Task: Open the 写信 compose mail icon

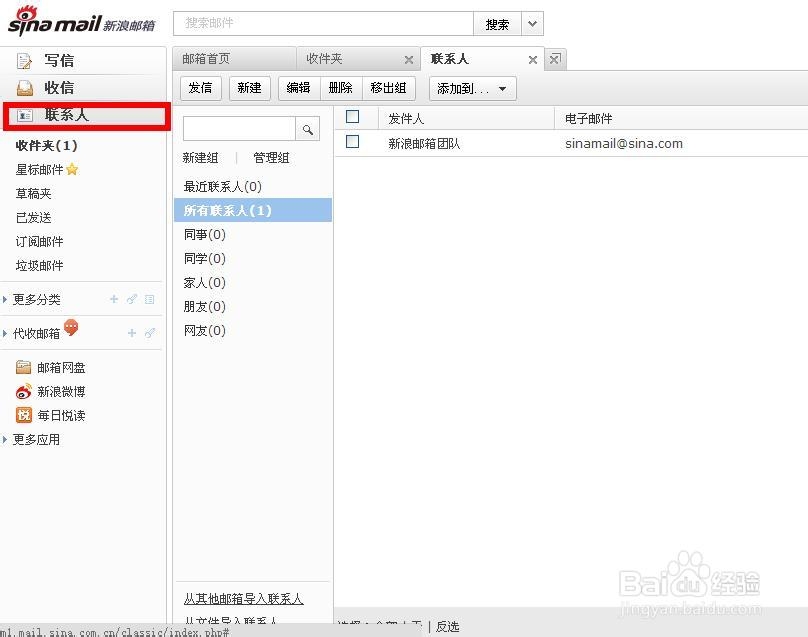Action: 25,60
